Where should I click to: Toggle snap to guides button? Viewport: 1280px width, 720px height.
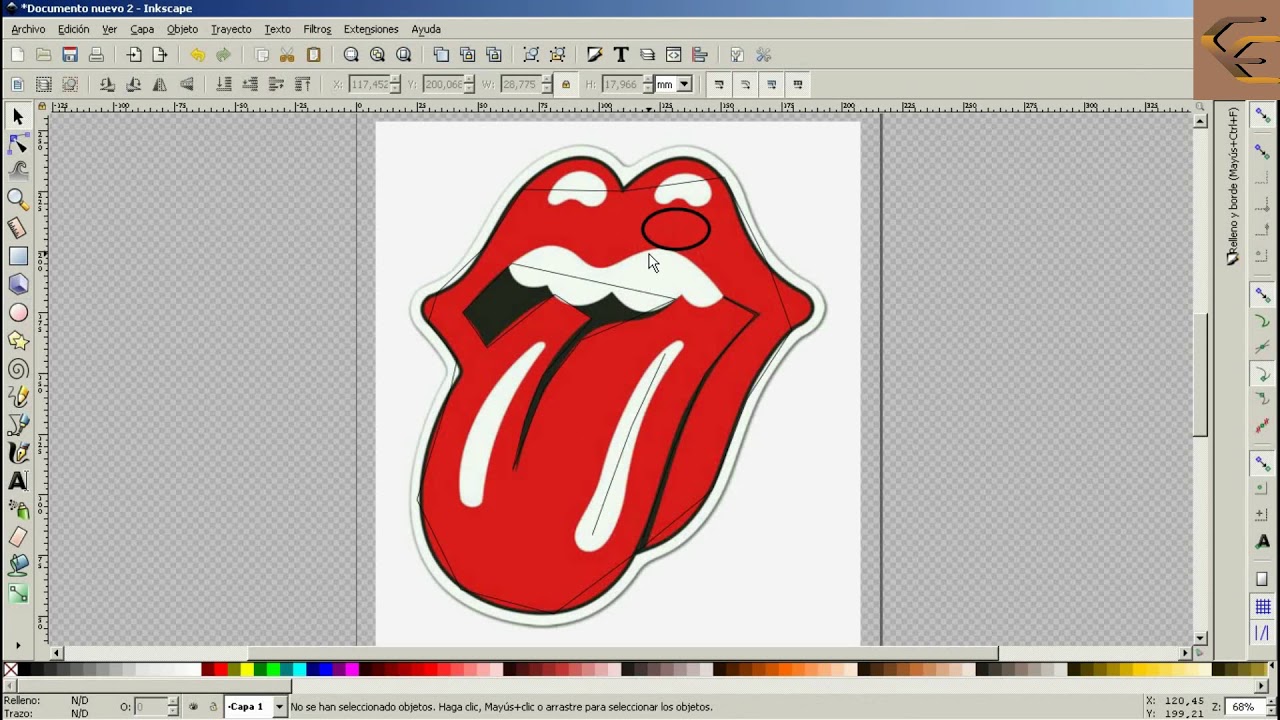pyautogui.click(x=1262, y=633)
